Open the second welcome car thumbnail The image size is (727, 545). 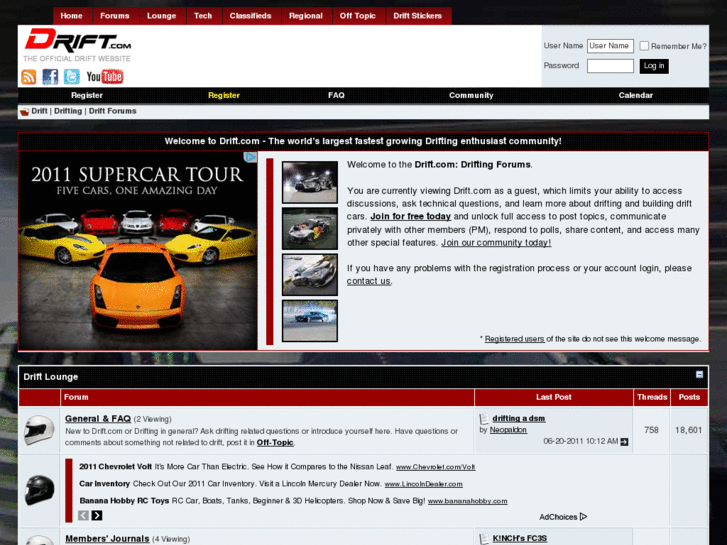coord(310,228)
